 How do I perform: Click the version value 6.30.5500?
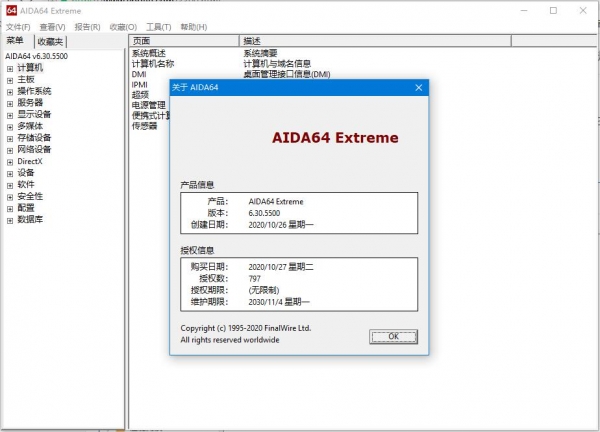(264, 213)
